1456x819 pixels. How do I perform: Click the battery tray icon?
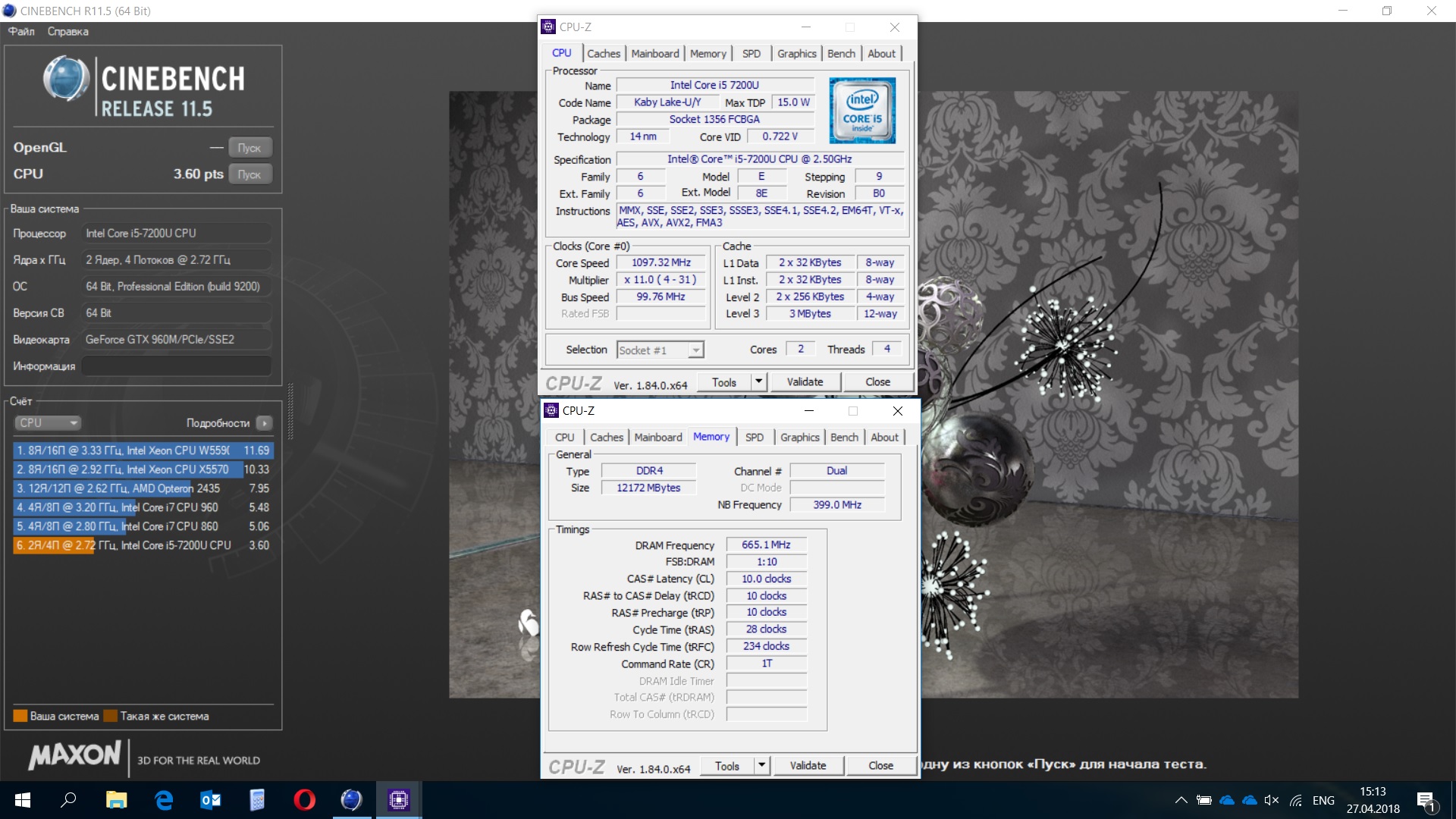(1203, 800)
